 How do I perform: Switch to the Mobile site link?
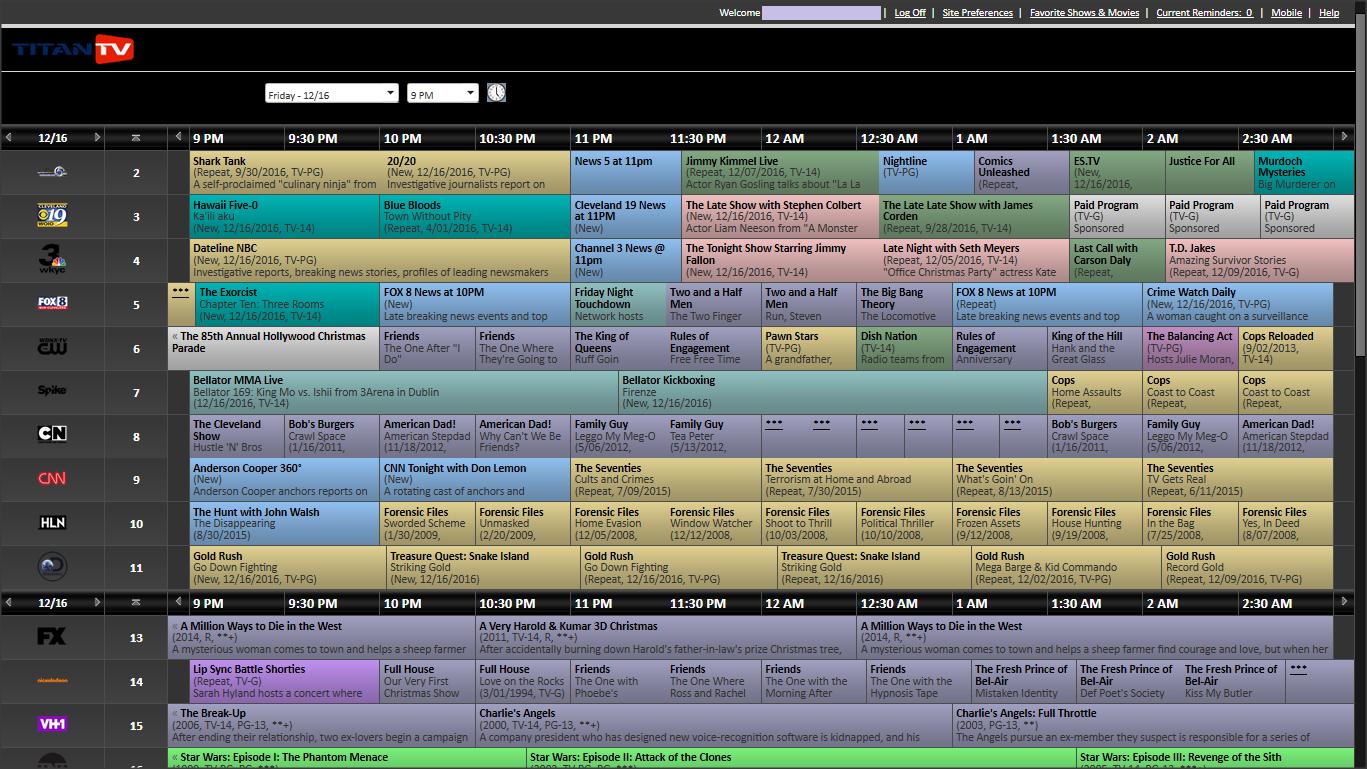click(1286, 13)
